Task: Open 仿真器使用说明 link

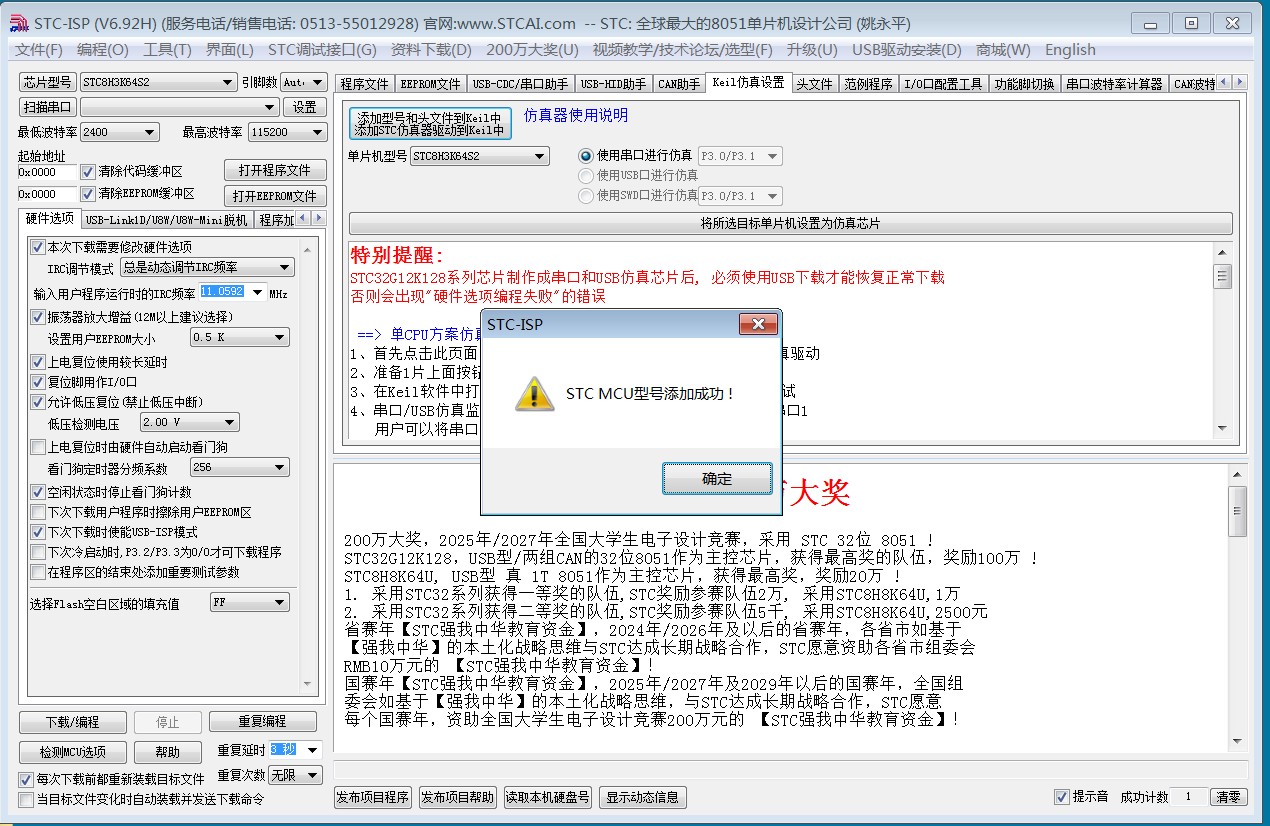Action: [576, 115]
